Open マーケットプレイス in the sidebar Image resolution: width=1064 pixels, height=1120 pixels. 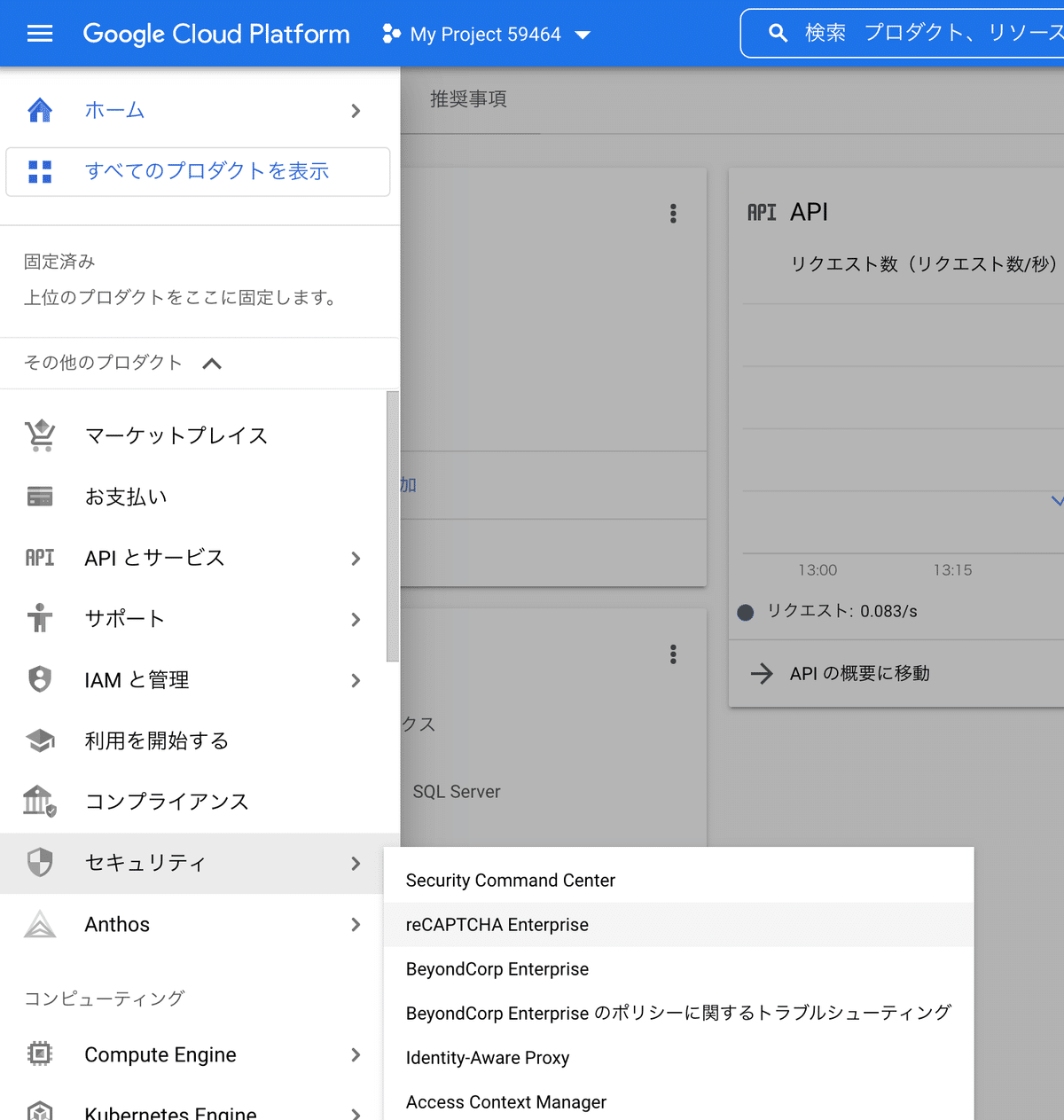[x=176, y=435]
